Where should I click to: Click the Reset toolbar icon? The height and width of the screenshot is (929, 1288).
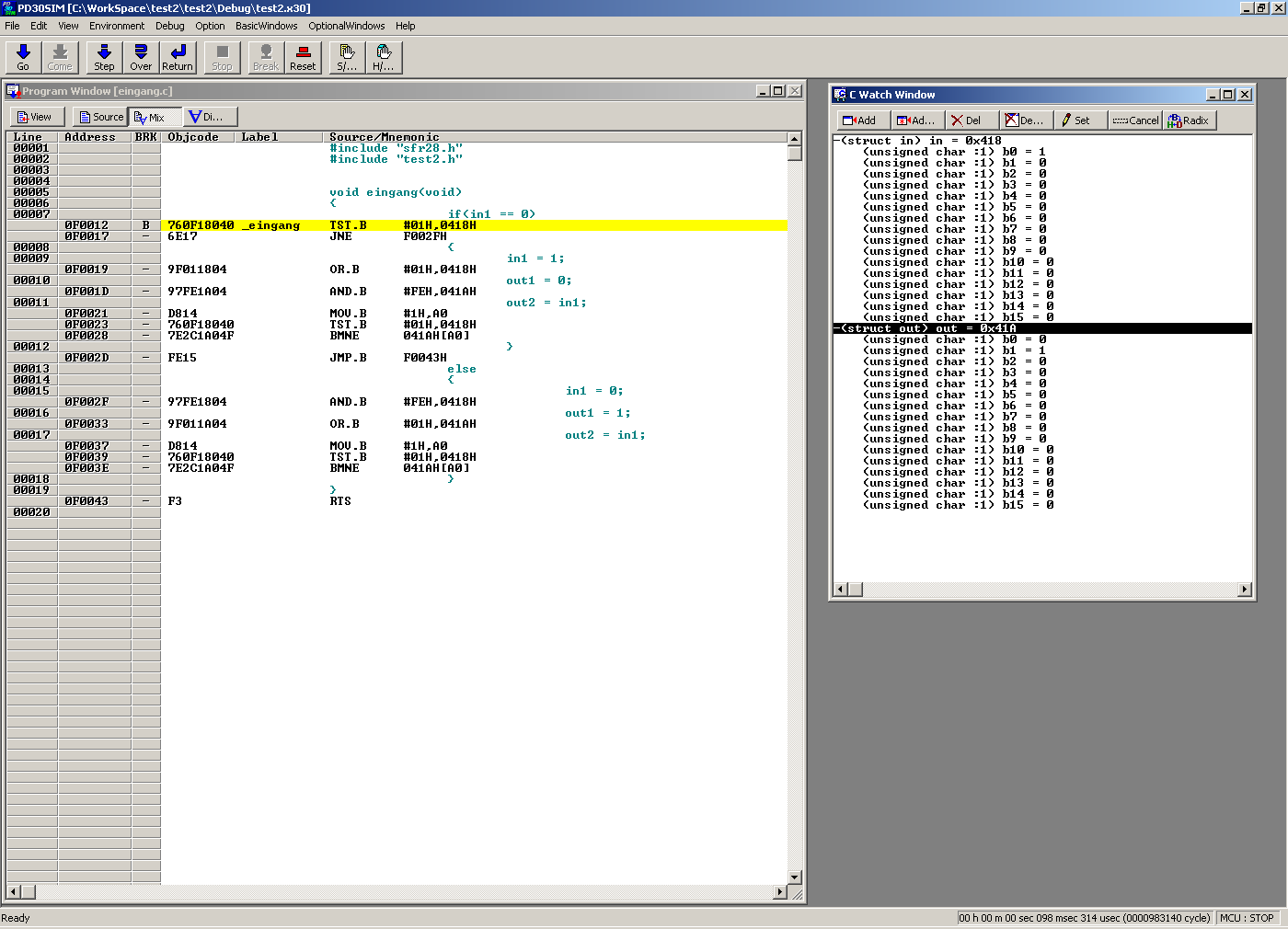303,57
